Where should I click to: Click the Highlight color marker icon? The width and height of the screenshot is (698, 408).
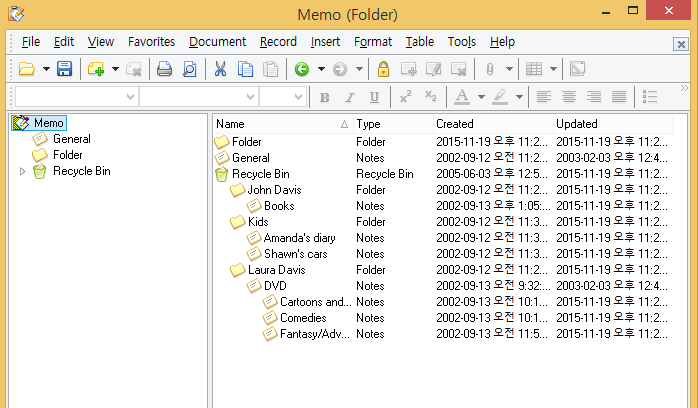pos(500,97)
